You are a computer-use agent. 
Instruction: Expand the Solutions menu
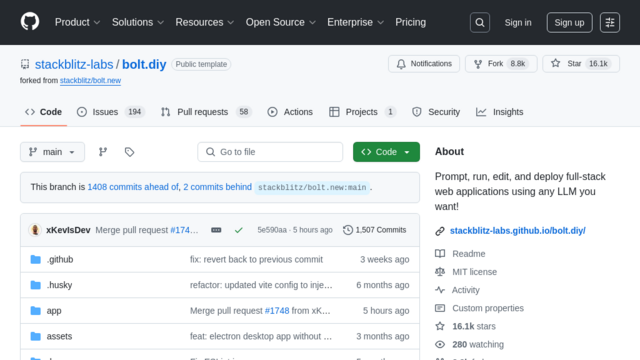point(138,22)
